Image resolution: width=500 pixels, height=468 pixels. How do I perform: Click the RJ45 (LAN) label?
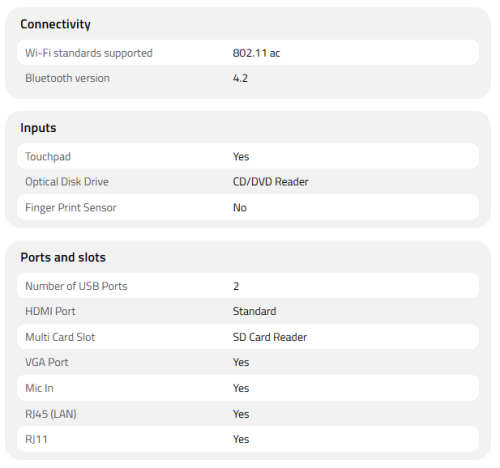pos(51,414)
